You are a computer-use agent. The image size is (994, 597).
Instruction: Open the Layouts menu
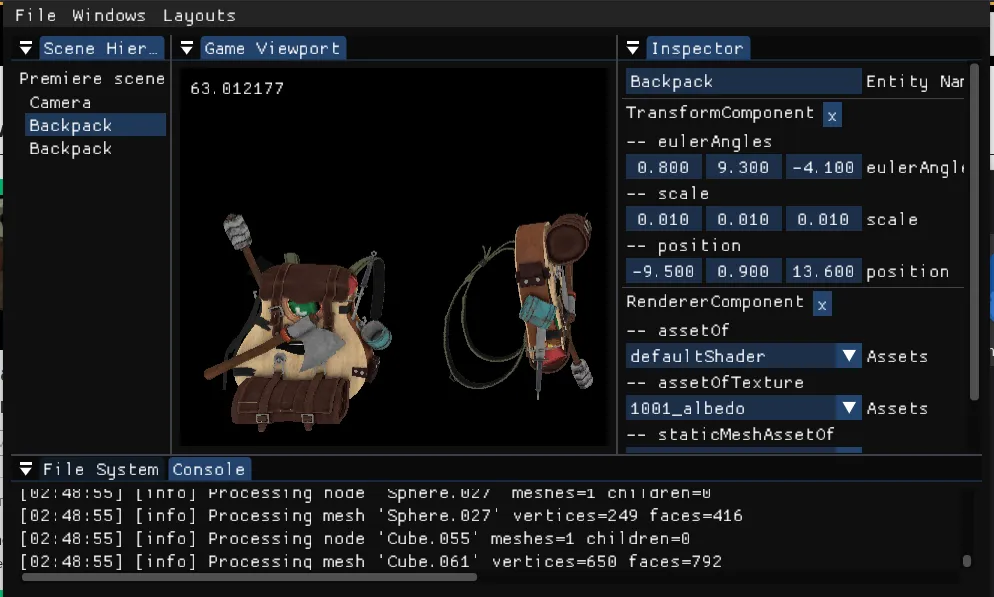[x=199, y=15]
